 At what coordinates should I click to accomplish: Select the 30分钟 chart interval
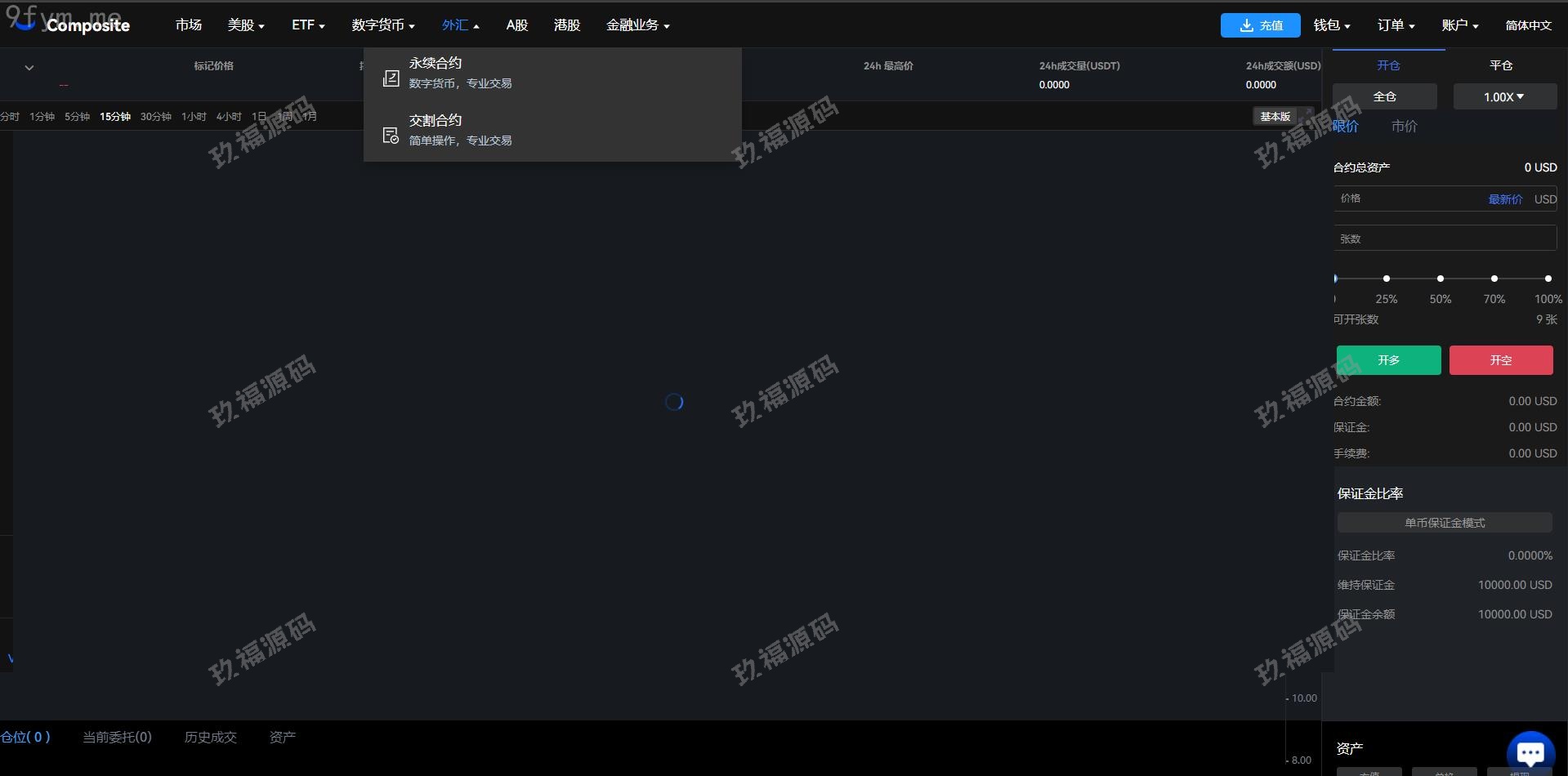[x=155, y=117]
